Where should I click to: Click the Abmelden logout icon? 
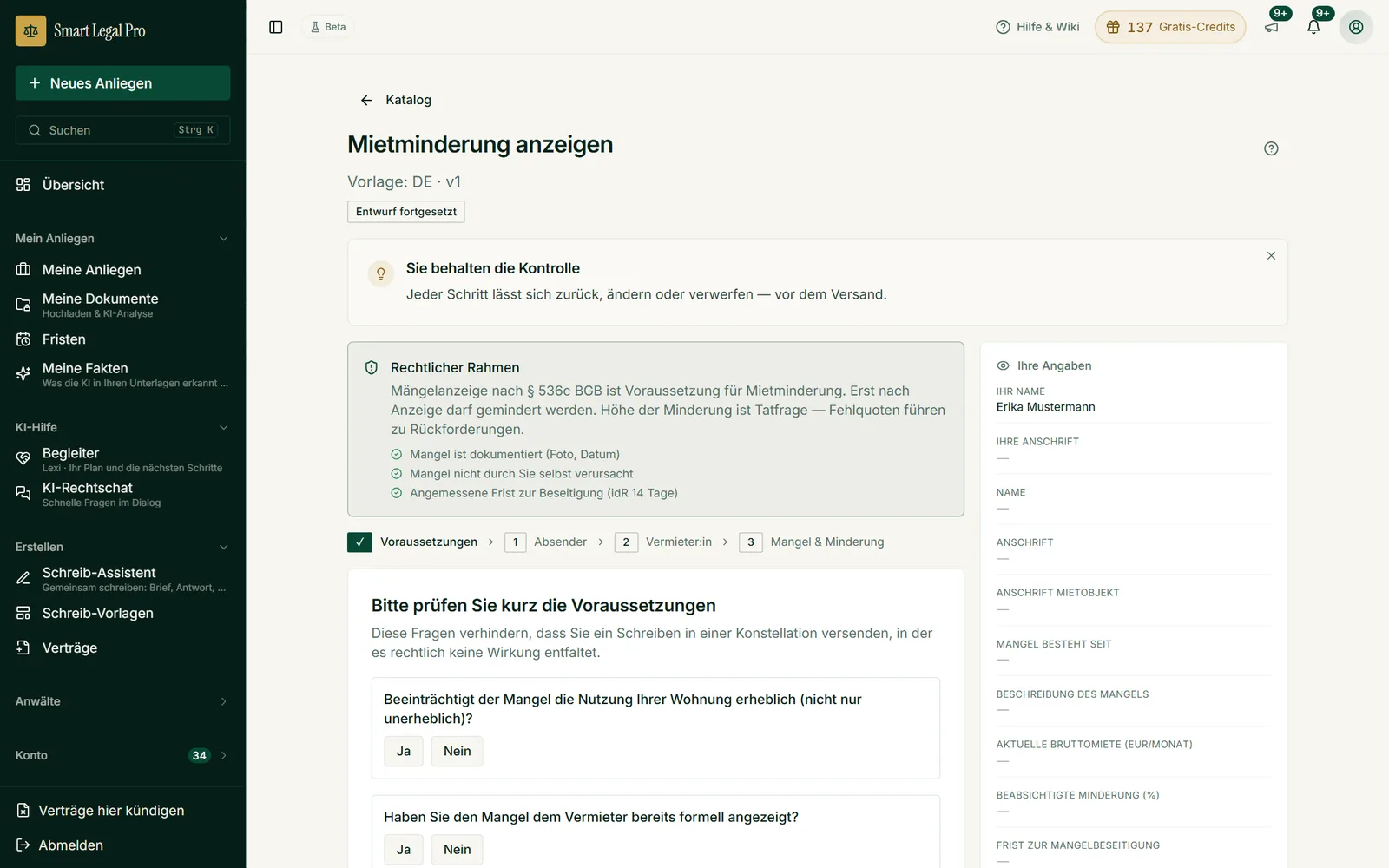click(x=23, y=845)
